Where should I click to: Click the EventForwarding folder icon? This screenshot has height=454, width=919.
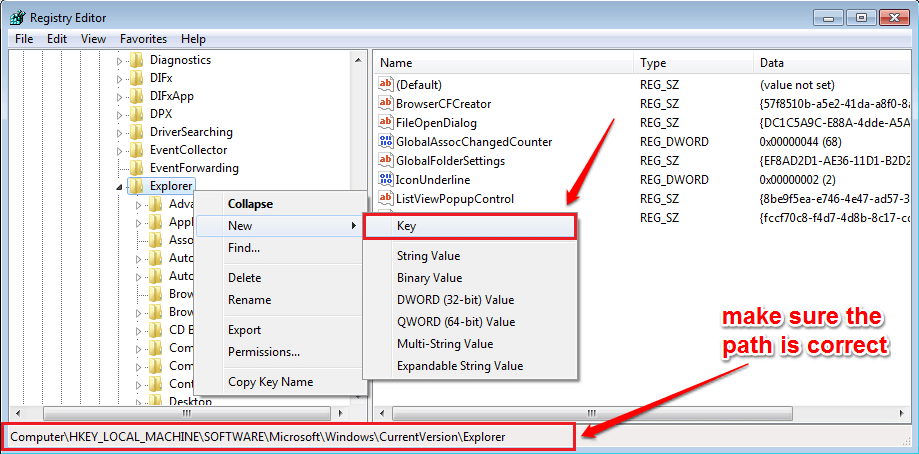pos(136,168)
